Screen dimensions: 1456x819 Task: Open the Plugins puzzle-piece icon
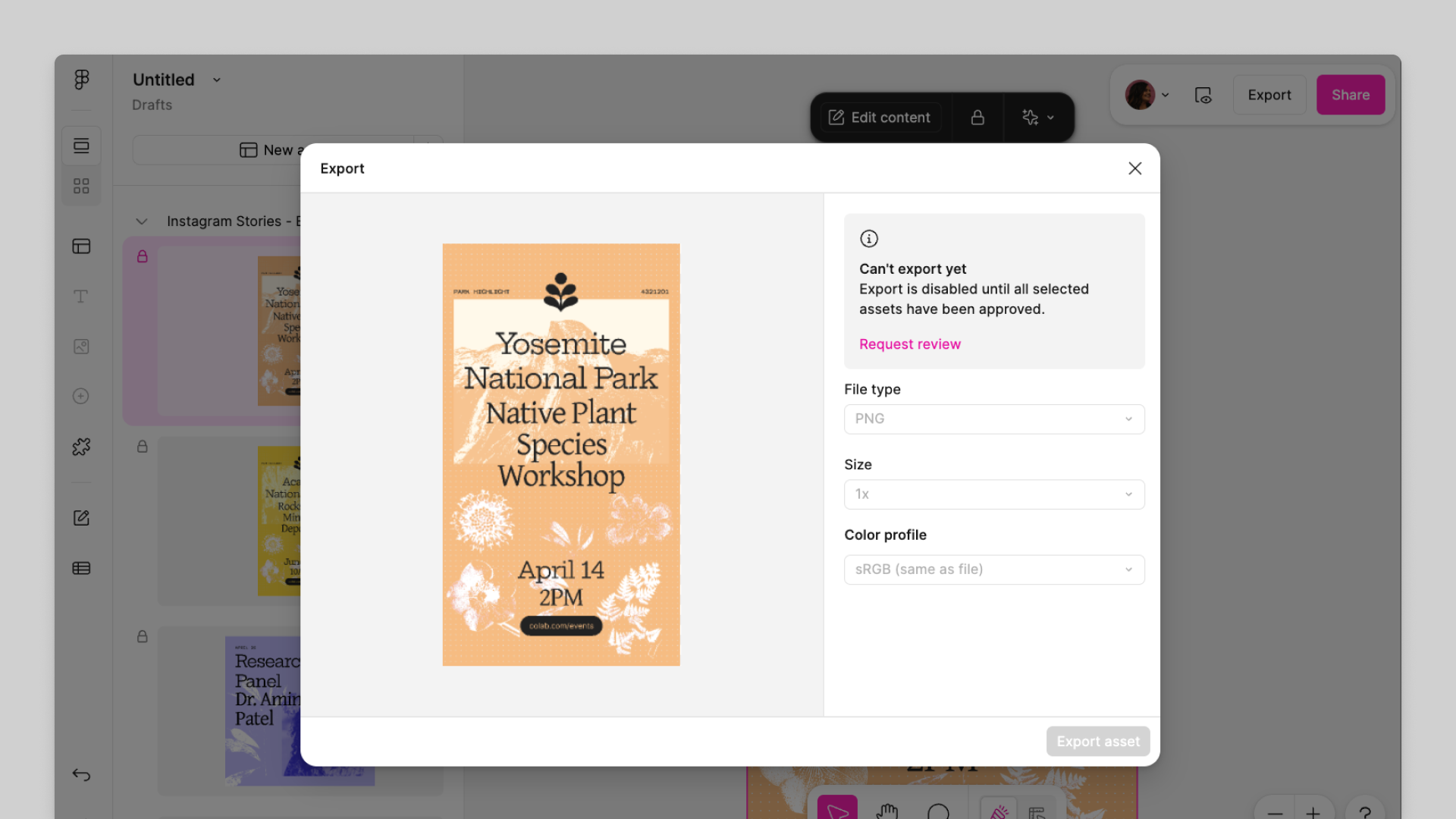[x=81, y=447]
